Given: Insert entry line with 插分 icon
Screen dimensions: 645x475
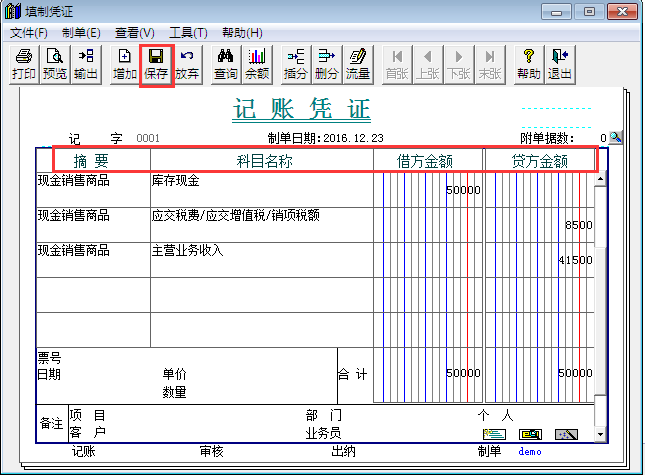Looking at the screenshot, I should [x=296, y=65].
